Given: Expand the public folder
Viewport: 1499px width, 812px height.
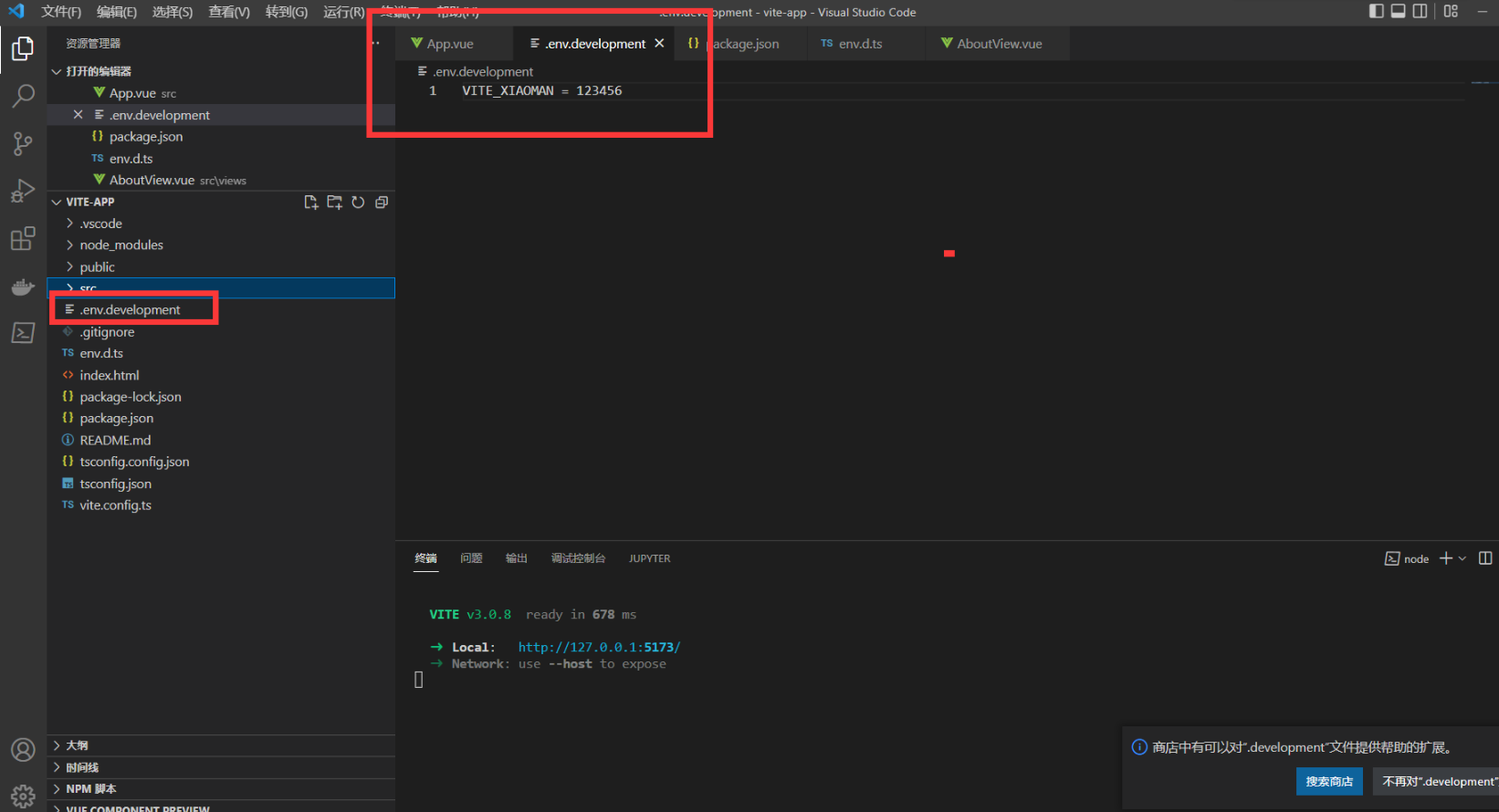Looking at the screenshot, I should pos(97,267).
